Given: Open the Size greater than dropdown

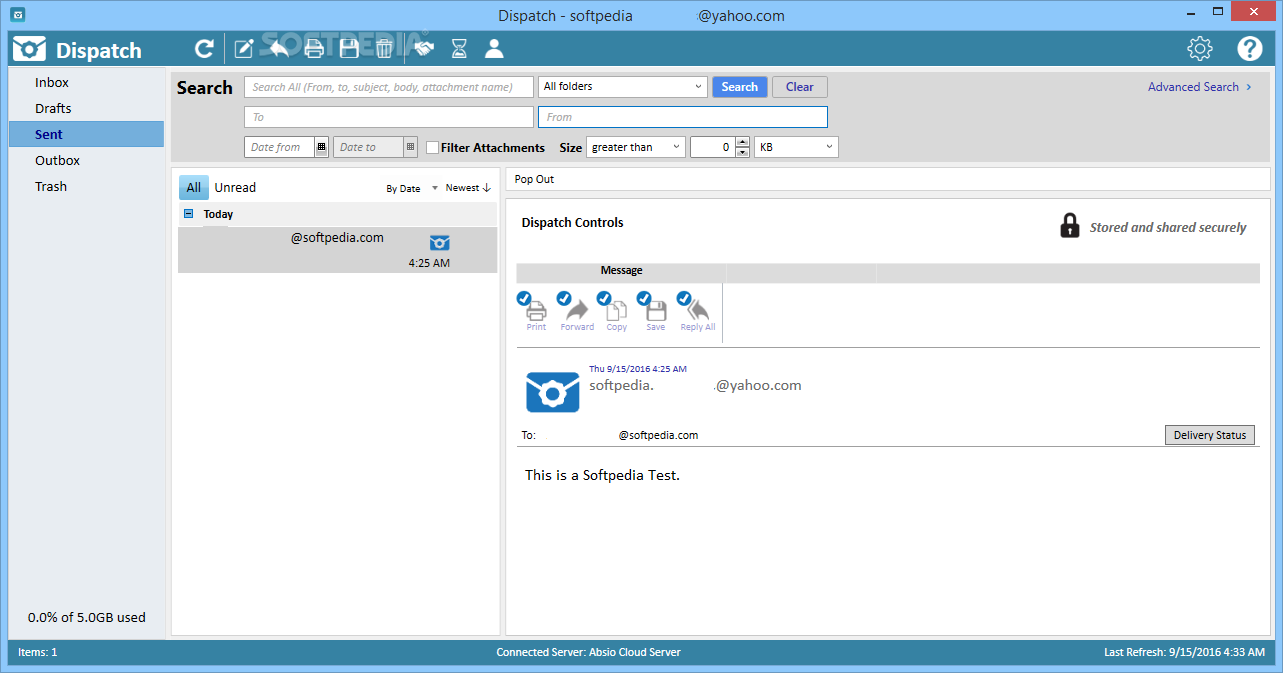Looking at the screenshot, I should pyautogui.click(x=636, y=147).
